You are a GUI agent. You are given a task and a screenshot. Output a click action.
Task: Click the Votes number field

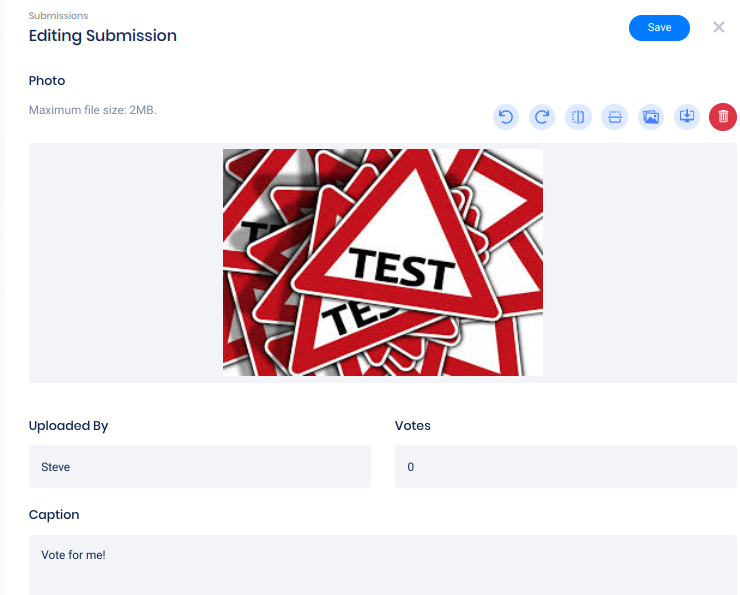[x=565, y=467]
